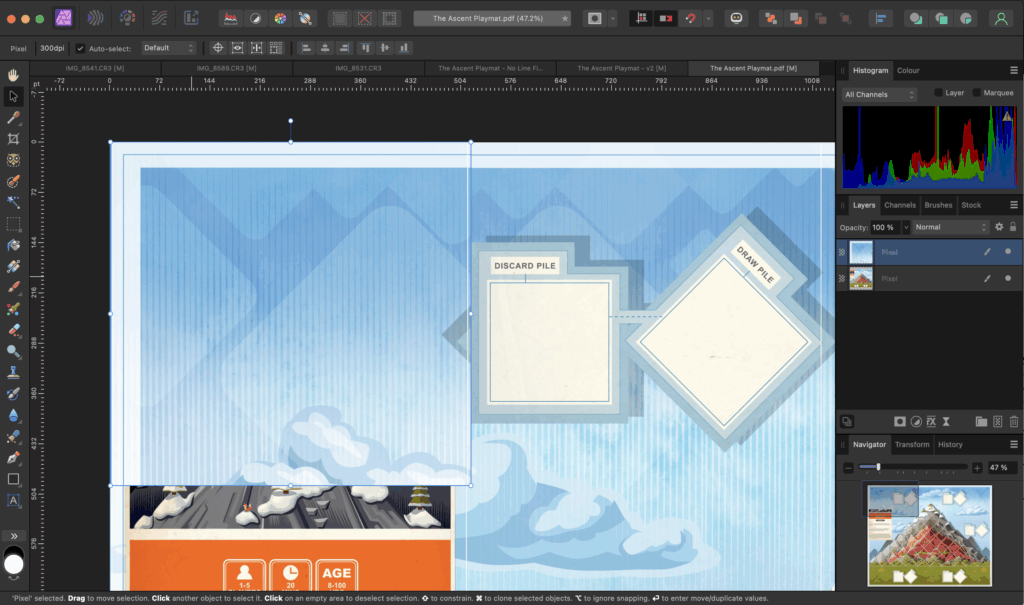Select the Clone Brush stamp tool
The image size is (1024, 605).
[13, 372]
